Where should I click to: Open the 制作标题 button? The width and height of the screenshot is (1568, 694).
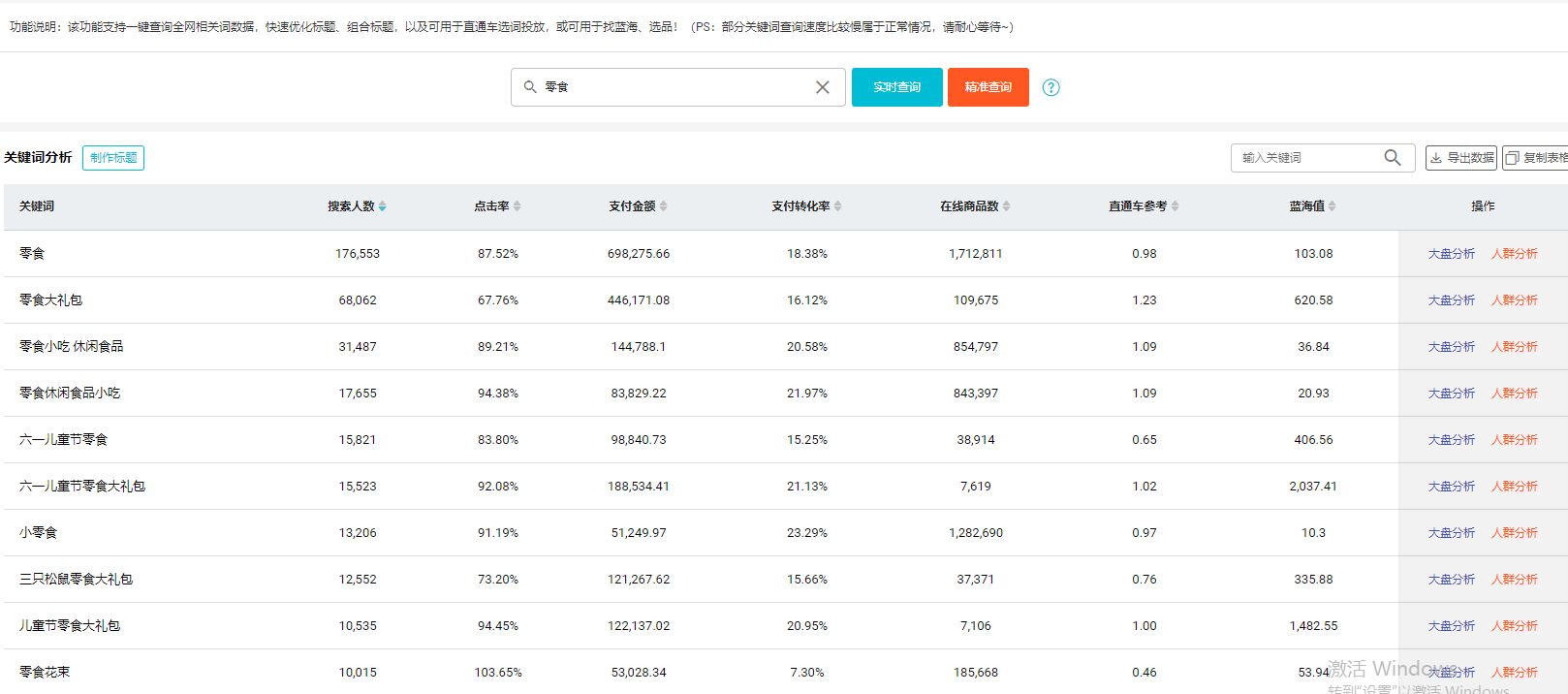click(113, 158)
